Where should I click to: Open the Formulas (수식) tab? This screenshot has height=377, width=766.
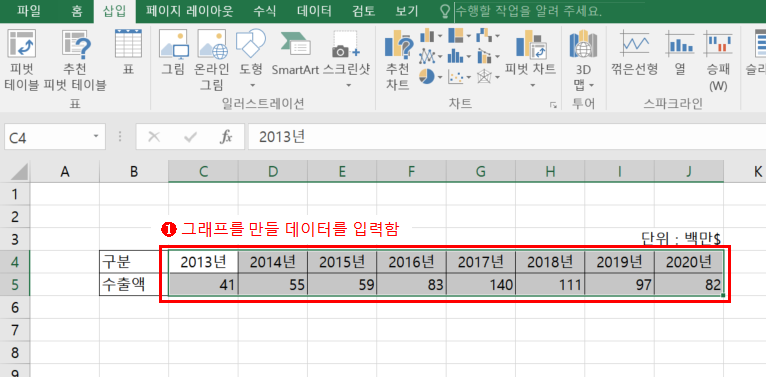click(x=265, y=11)
